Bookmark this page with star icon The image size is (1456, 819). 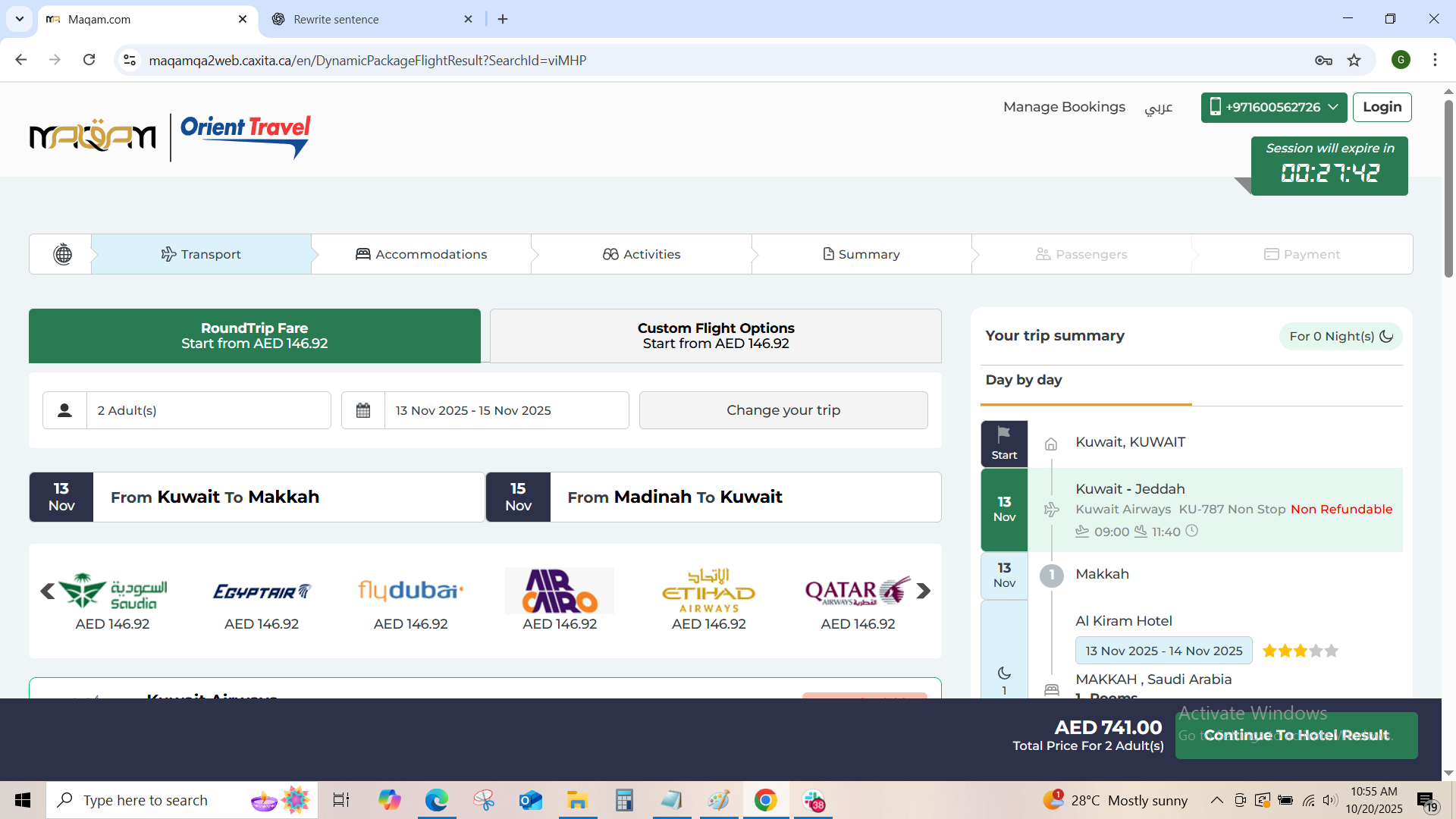coord(1354,61)
